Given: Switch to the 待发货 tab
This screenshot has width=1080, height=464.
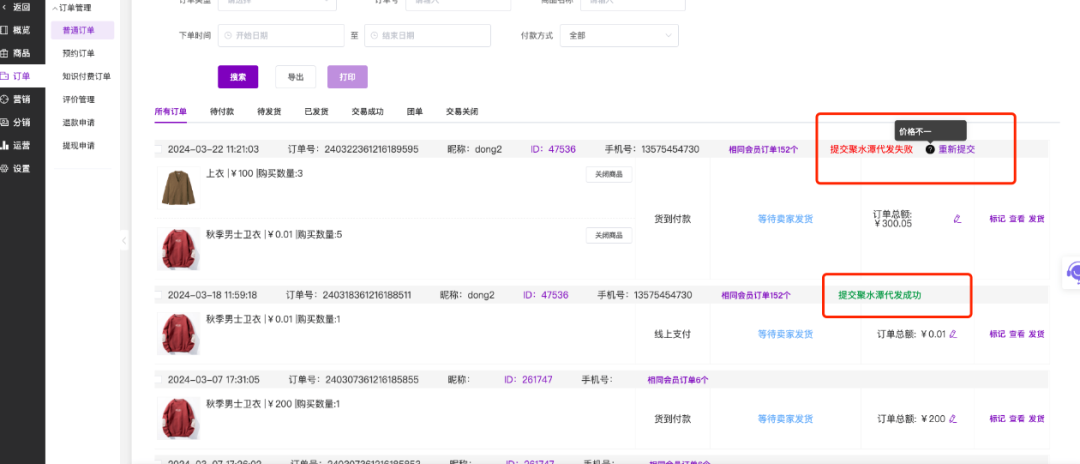Looking at the screenshot, I should (x=268, y=112).
